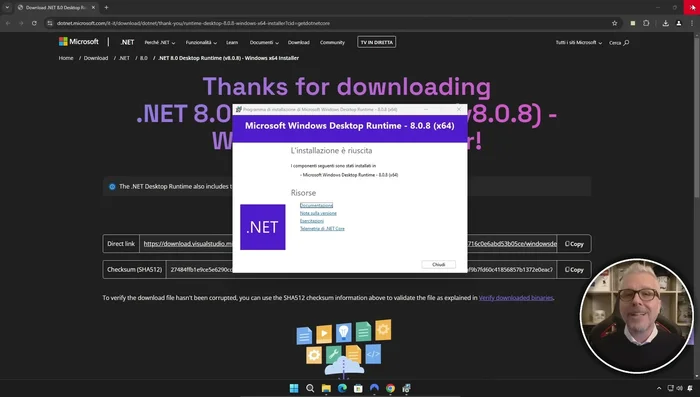
Task: Bookmark the page with the star icon
Action: pos(614,23)
